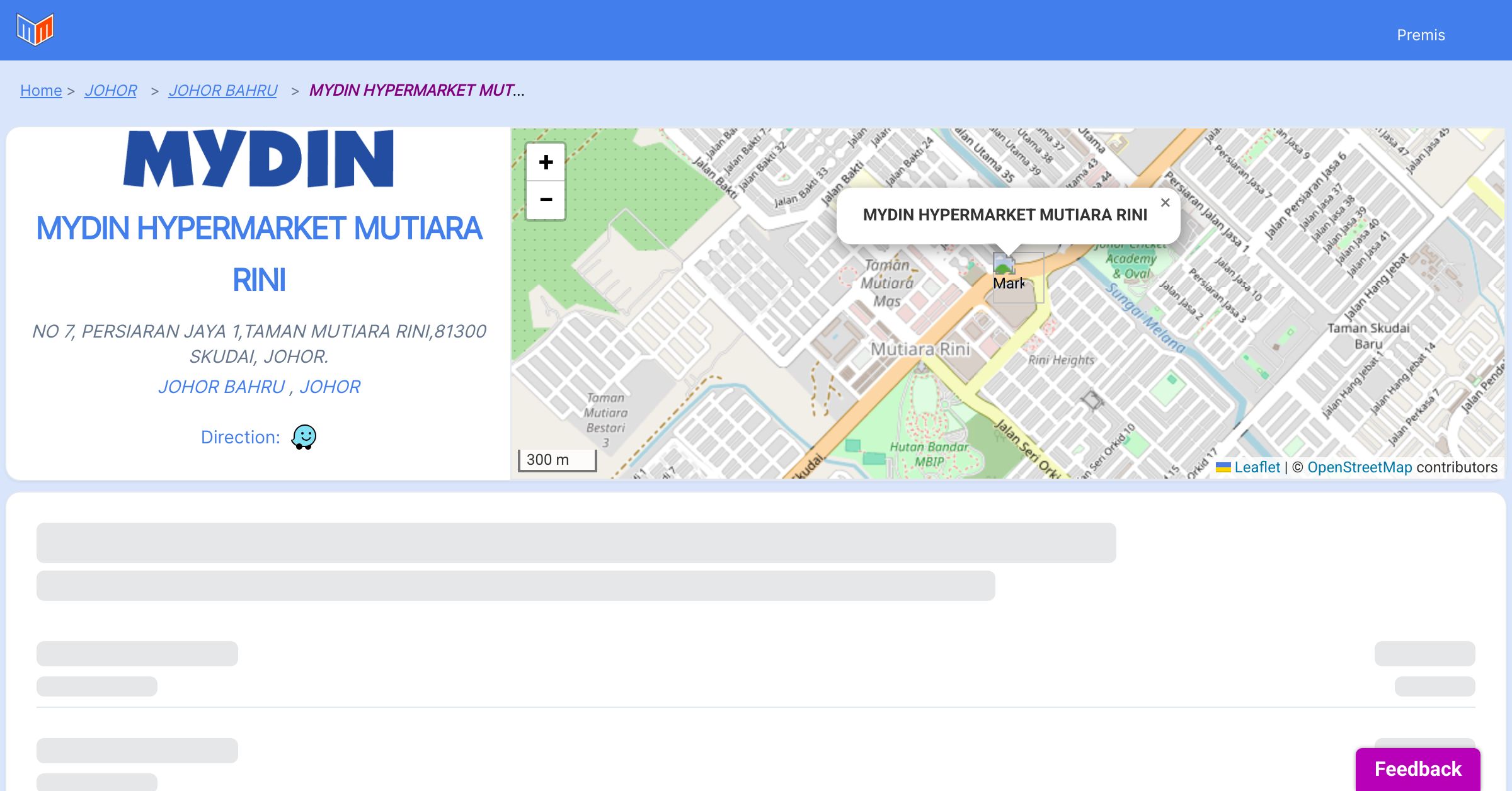This screenshot has width=1512, height=791.
Task: Close the map location popup
Action: pos(1165,203)
